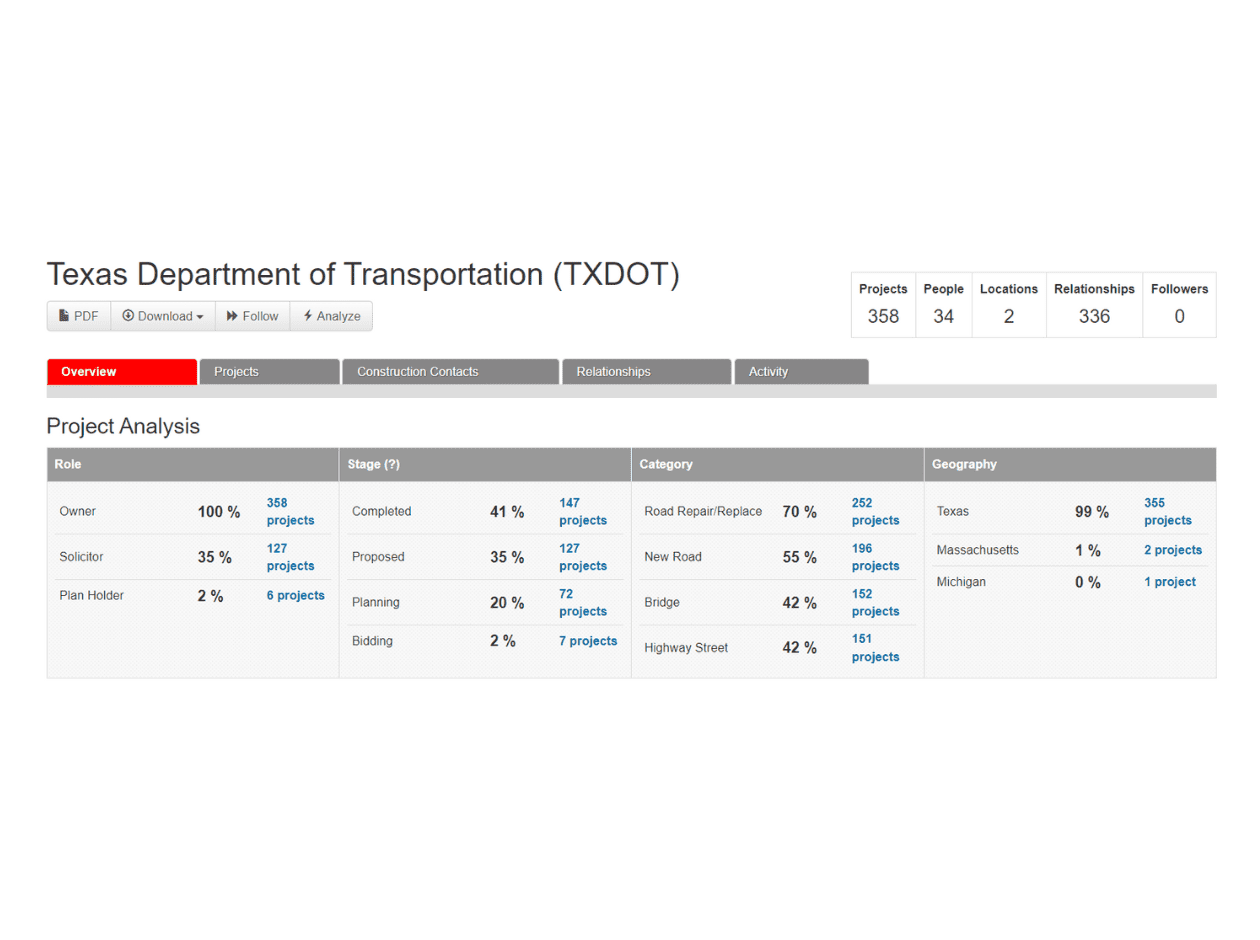Viewport: 1260px width, 940px height.
Task: Click the Stage (?) column header
Action: pos(374,465)
